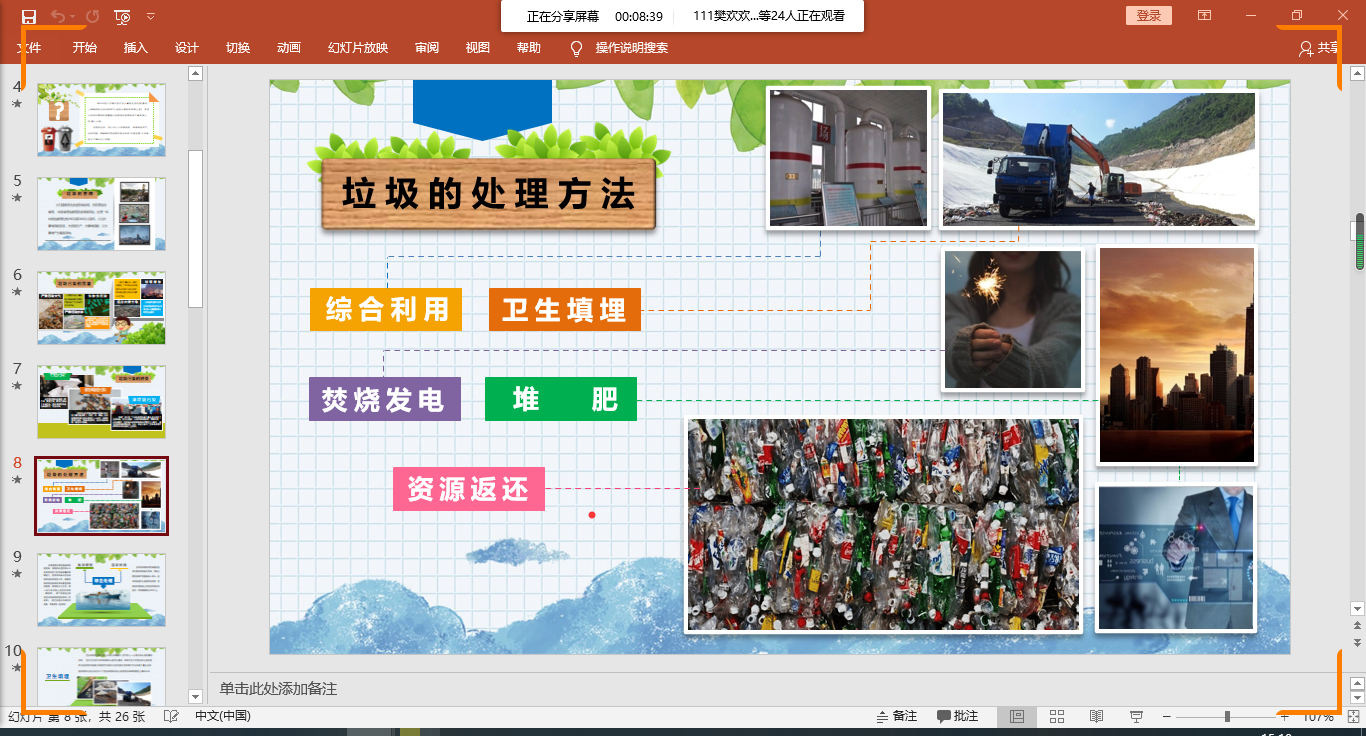
Task: Open the undo history dropdown arrow
Action: coord(73,16)
